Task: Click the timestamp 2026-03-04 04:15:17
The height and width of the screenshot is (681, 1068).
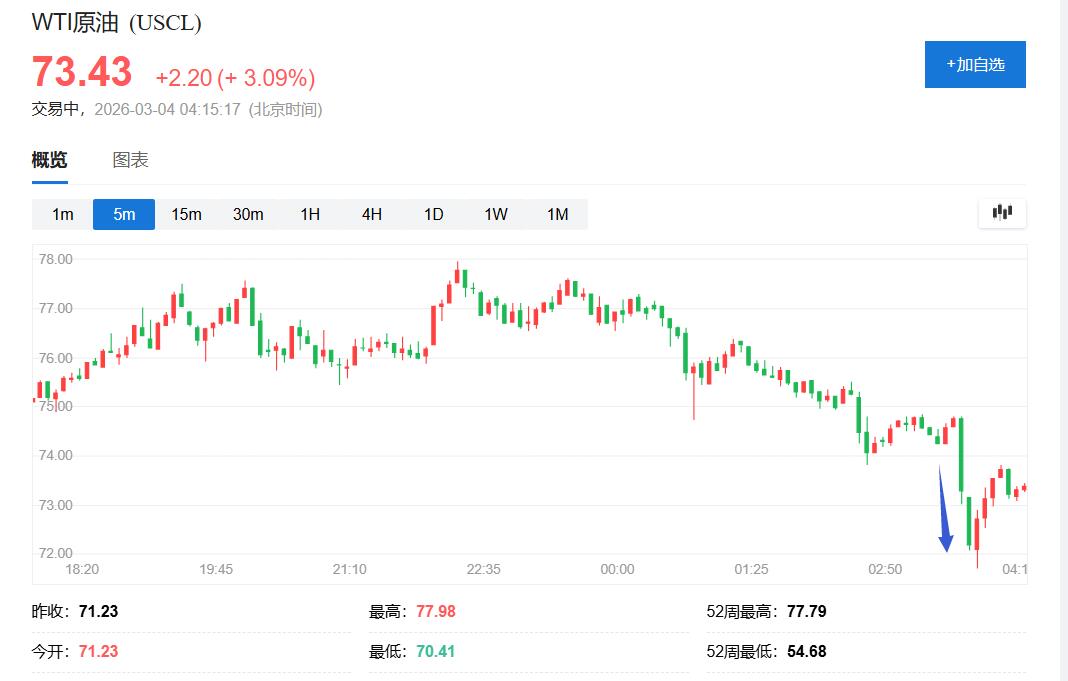Action: [x=167, y=109]
